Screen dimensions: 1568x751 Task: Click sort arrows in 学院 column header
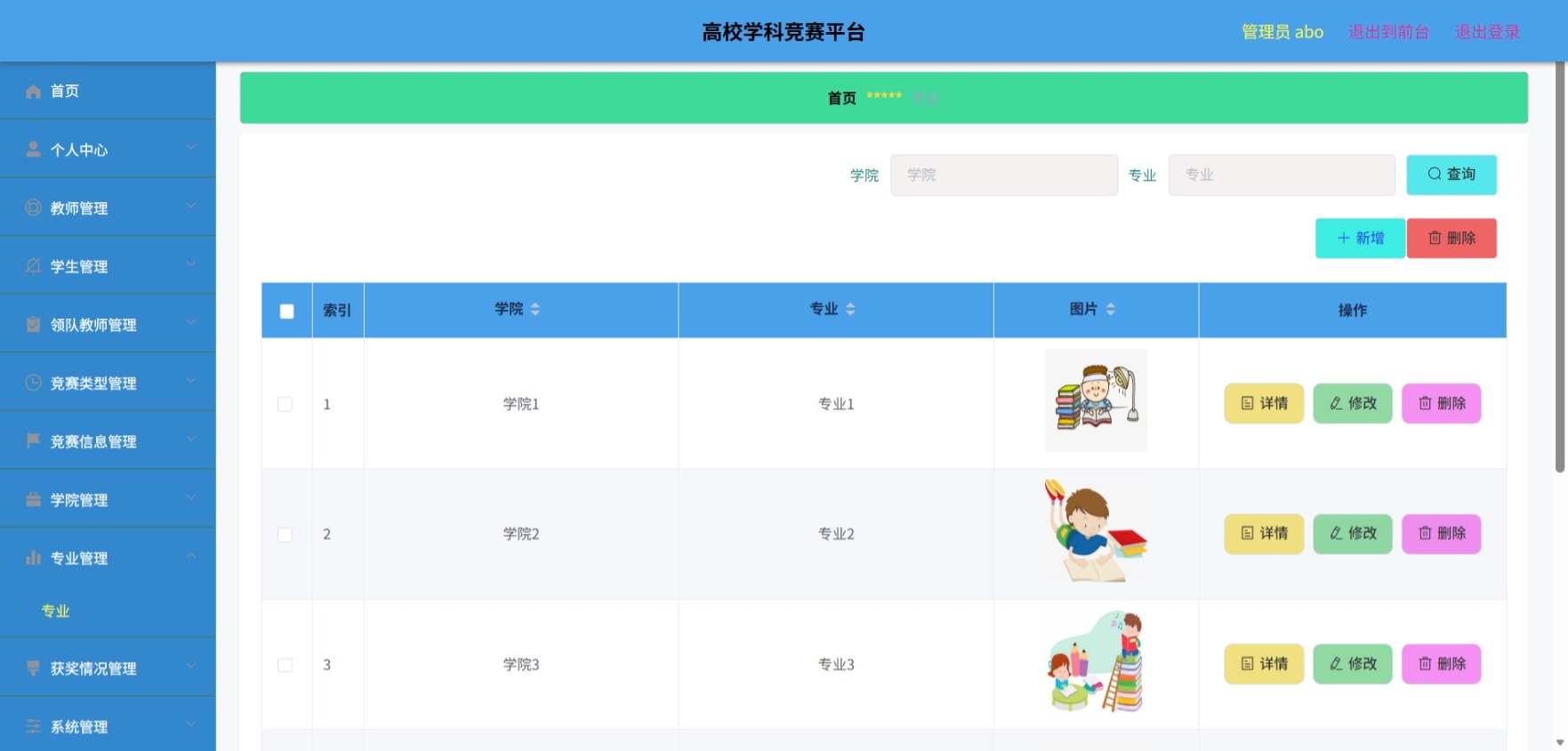[x=535, y=310]
